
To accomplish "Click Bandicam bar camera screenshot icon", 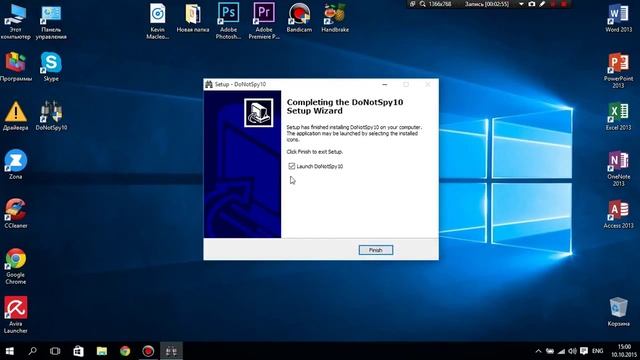I will [x=531, y=4].
